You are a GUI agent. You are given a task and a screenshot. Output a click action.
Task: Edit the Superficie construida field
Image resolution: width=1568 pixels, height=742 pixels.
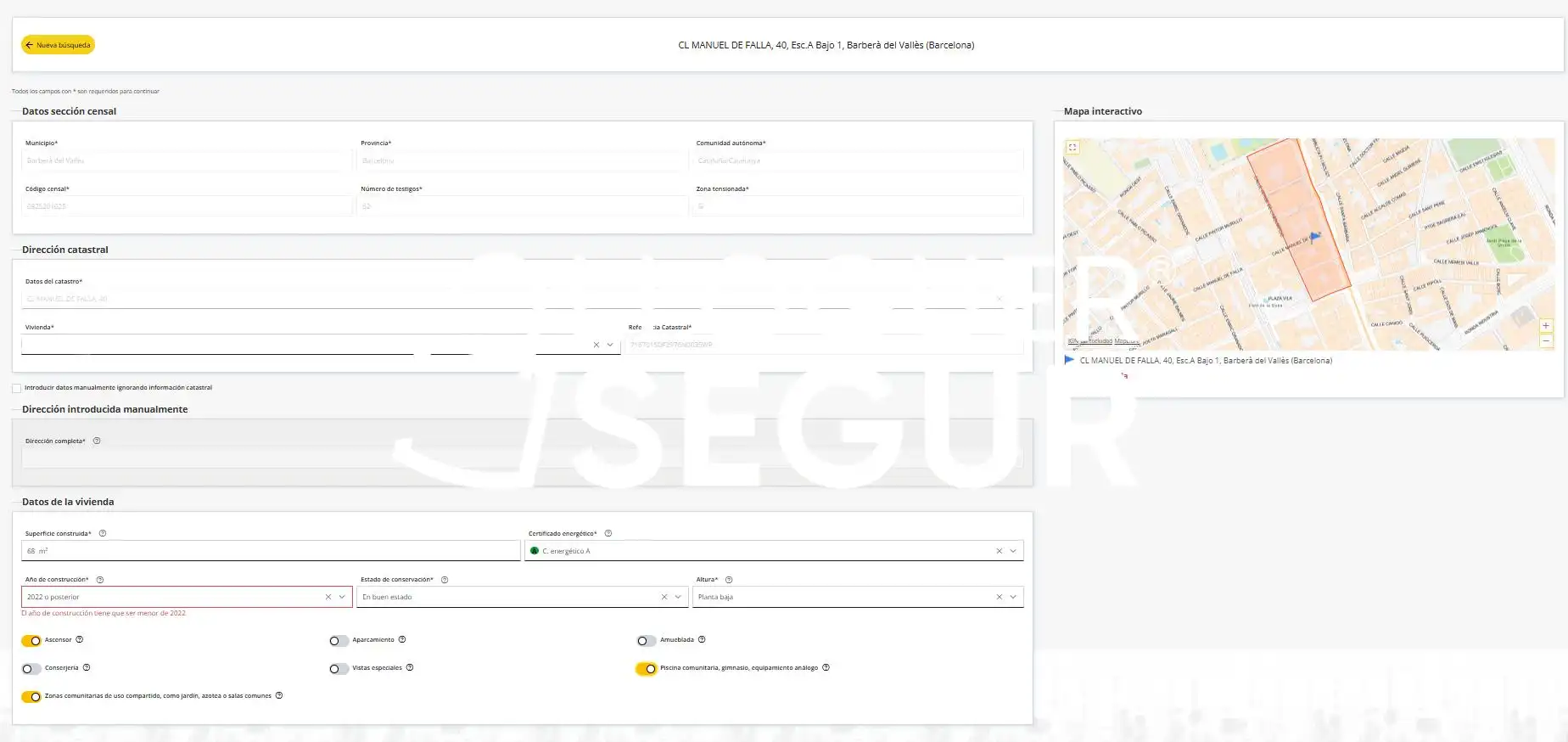271,551
